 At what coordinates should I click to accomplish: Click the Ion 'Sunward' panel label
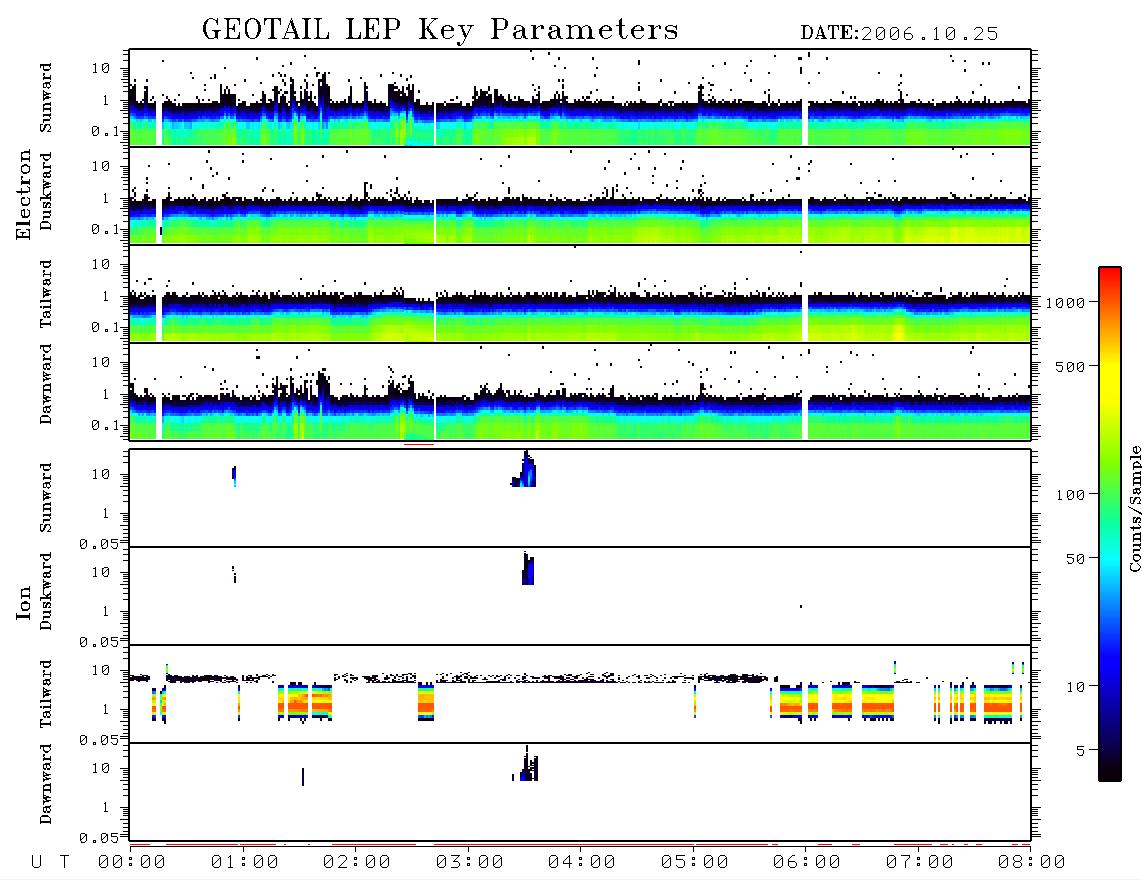[x=46, y=498]
